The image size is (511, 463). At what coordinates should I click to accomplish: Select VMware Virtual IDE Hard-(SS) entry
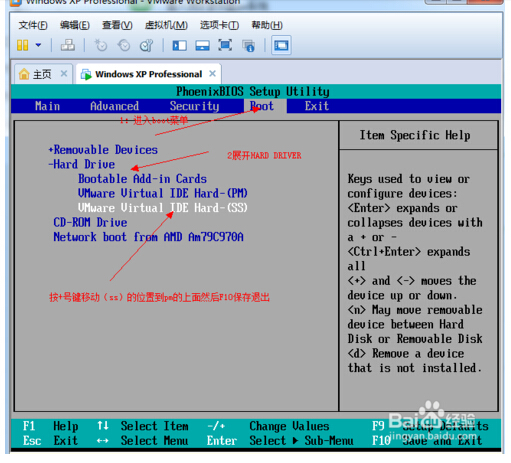click(163, 208)
